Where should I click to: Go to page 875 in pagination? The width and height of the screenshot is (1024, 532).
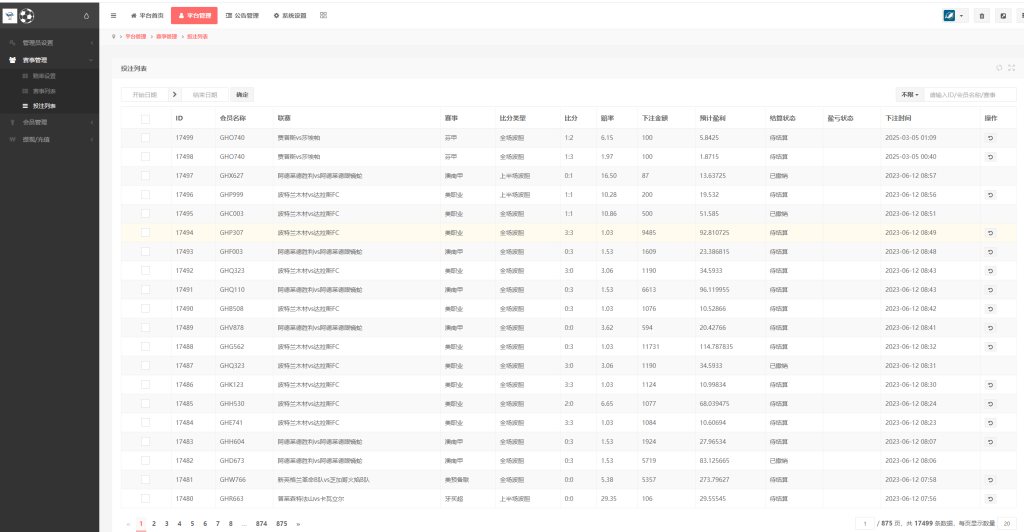point(281,524)
